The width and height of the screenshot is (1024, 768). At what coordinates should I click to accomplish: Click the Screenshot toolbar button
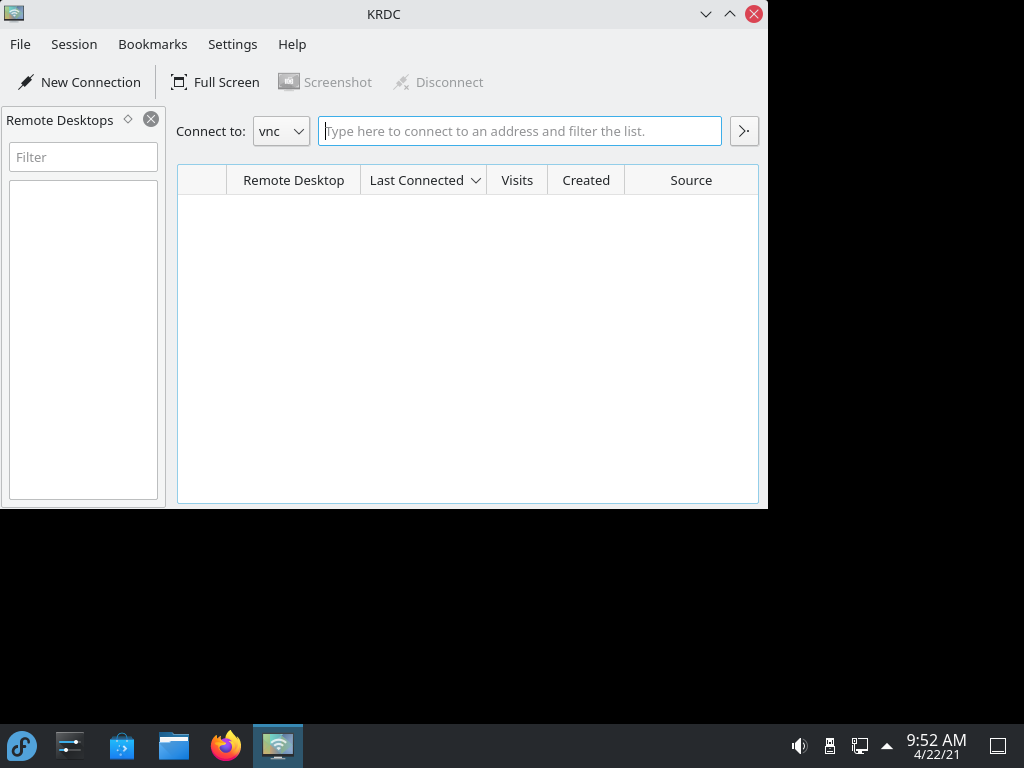click(325, 82)
